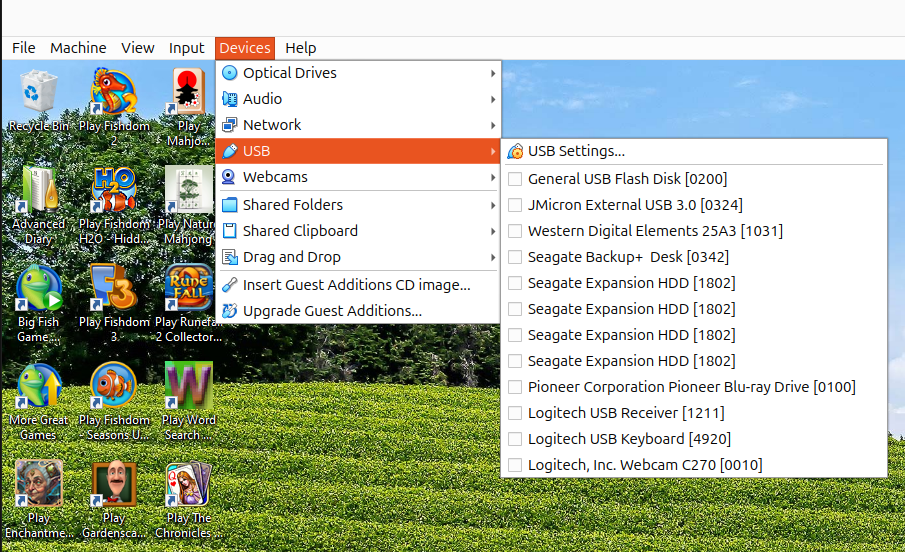Click the Network adapter icon in menu
This screenshot has height=552, width=905.
point(230,125)
